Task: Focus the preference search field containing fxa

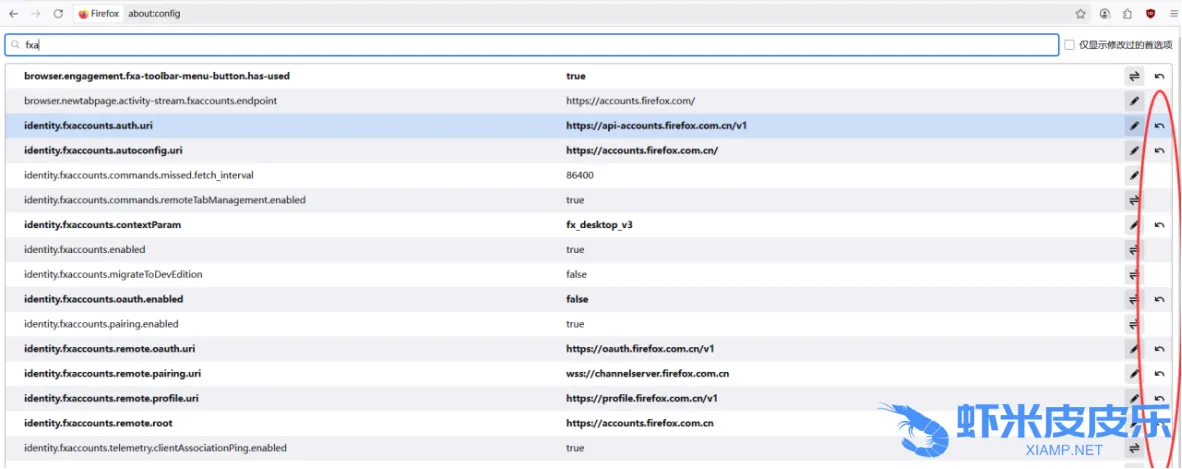Action: click(x=531, y=45)
